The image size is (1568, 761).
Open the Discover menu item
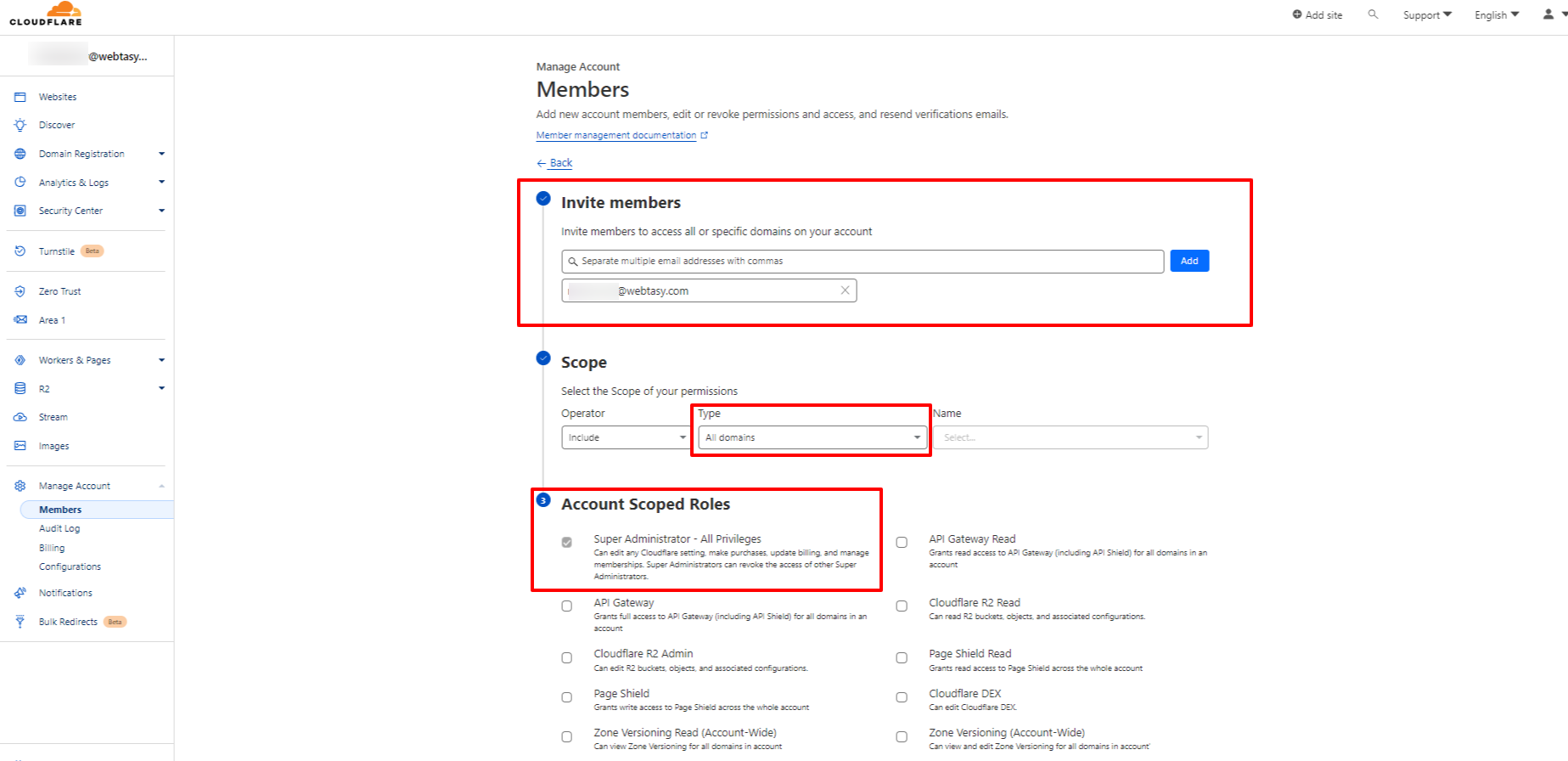57,125
